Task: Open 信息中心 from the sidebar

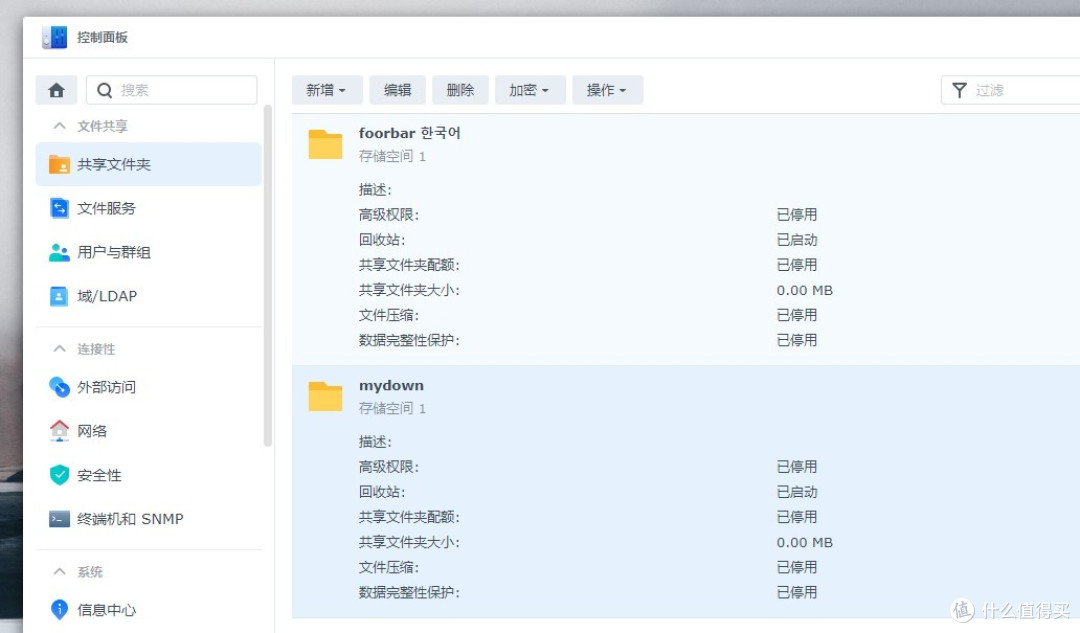Action: click(100, 610)
